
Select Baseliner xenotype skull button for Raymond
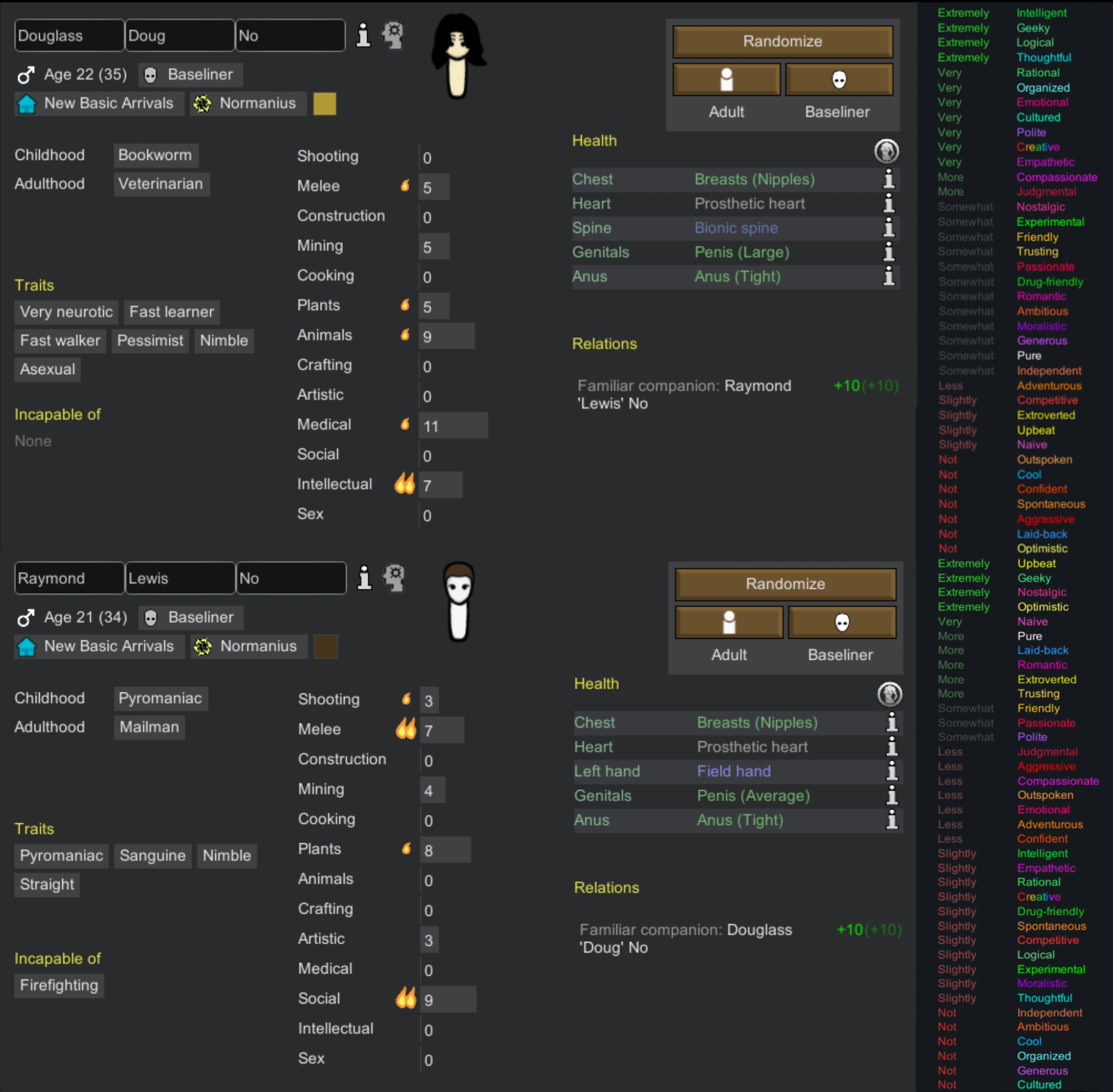pos(841,622)
